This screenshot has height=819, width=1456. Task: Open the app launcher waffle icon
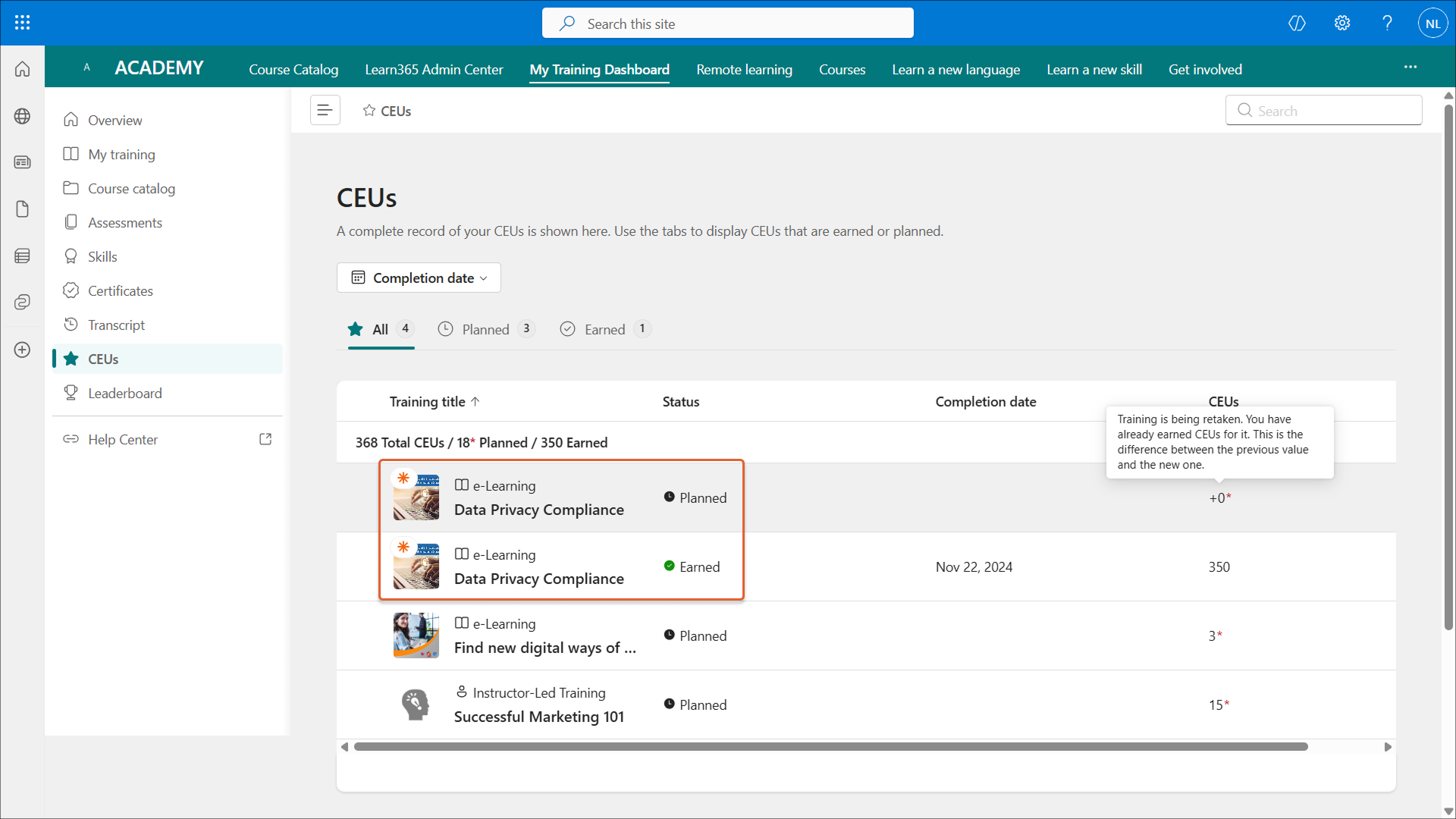[x=22, y=23]
